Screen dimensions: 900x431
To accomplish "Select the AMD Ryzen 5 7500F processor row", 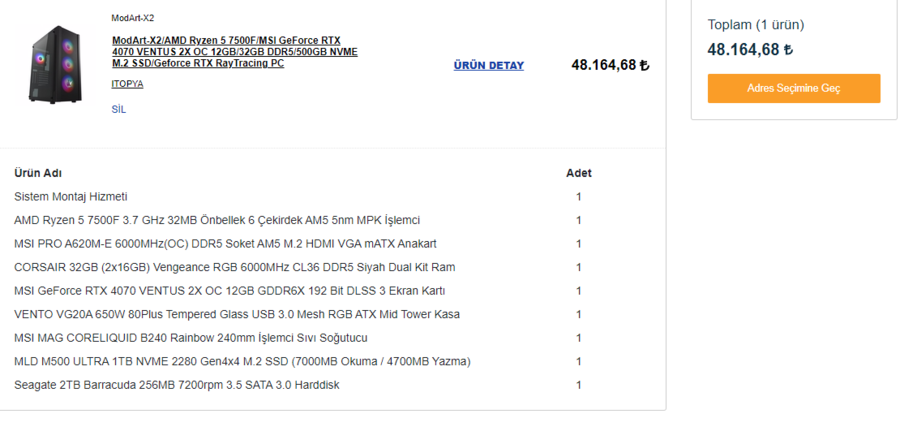I will click(217, 220).
